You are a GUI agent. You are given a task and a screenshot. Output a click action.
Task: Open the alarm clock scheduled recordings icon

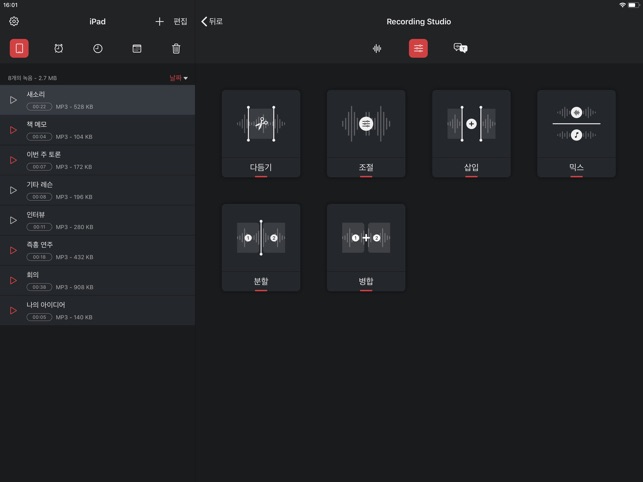point(58,48)
